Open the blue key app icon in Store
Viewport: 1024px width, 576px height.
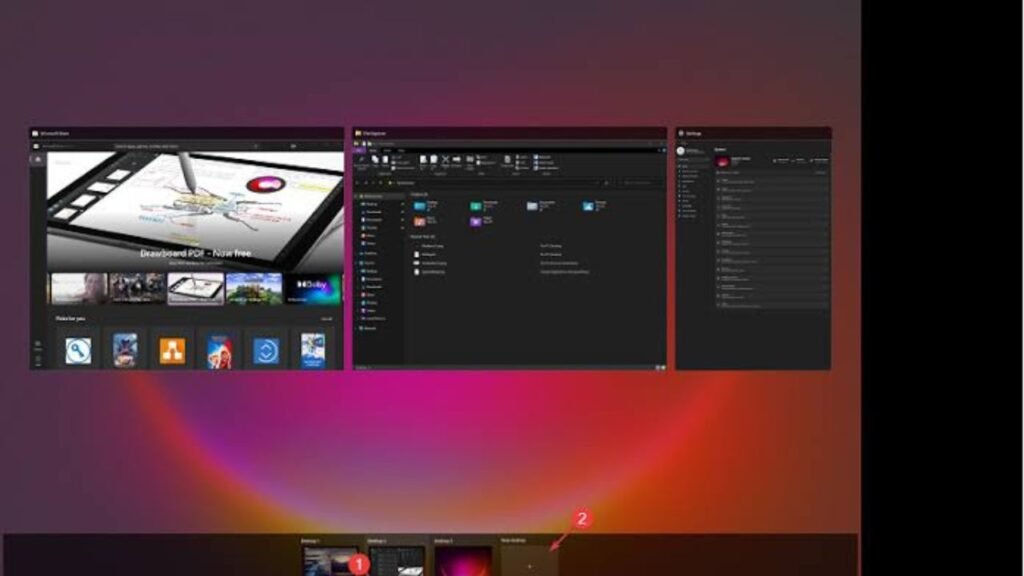click(78, 351)
